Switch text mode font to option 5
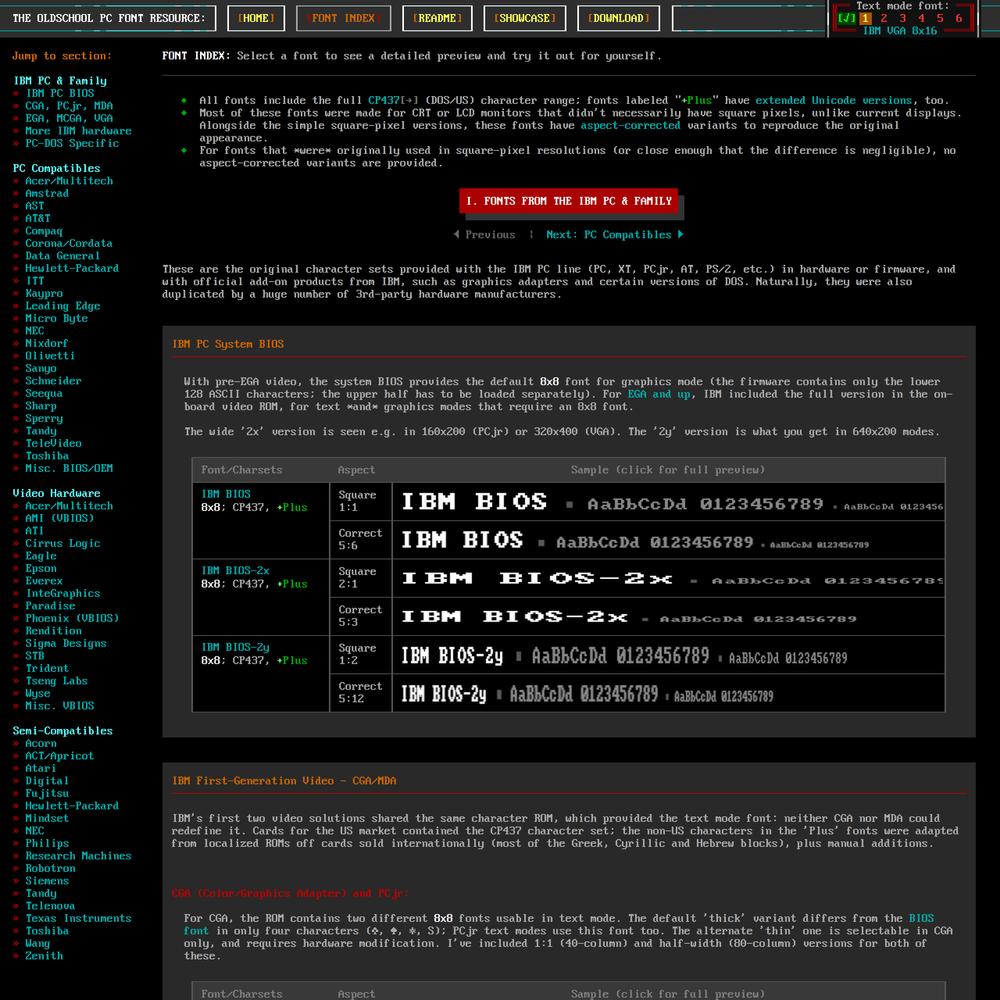Viewport: 1000px width, 1000px height. [x=940, y=18]
